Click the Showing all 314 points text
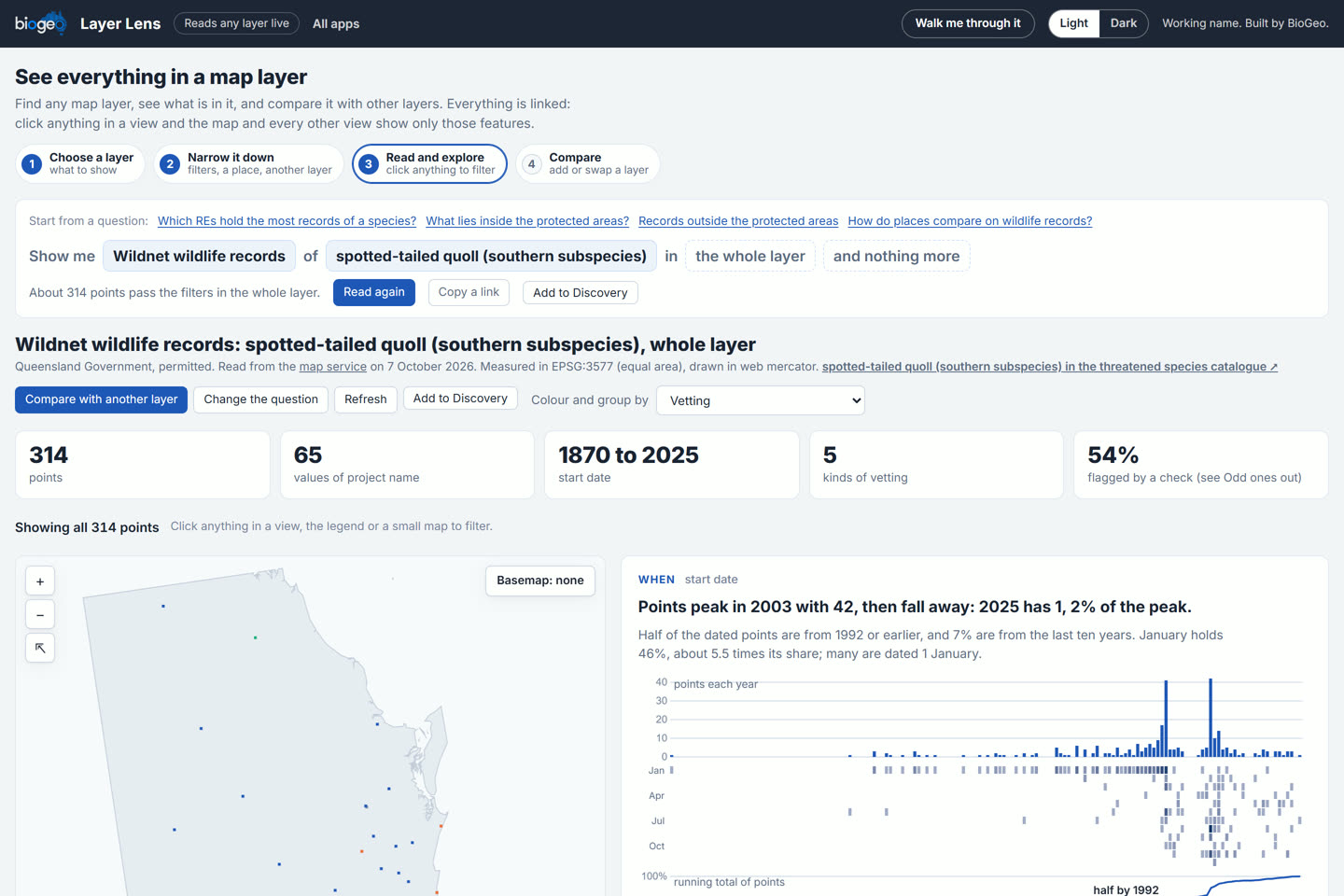The width and height of the screenshot is (1344, 896). (87, 527)
